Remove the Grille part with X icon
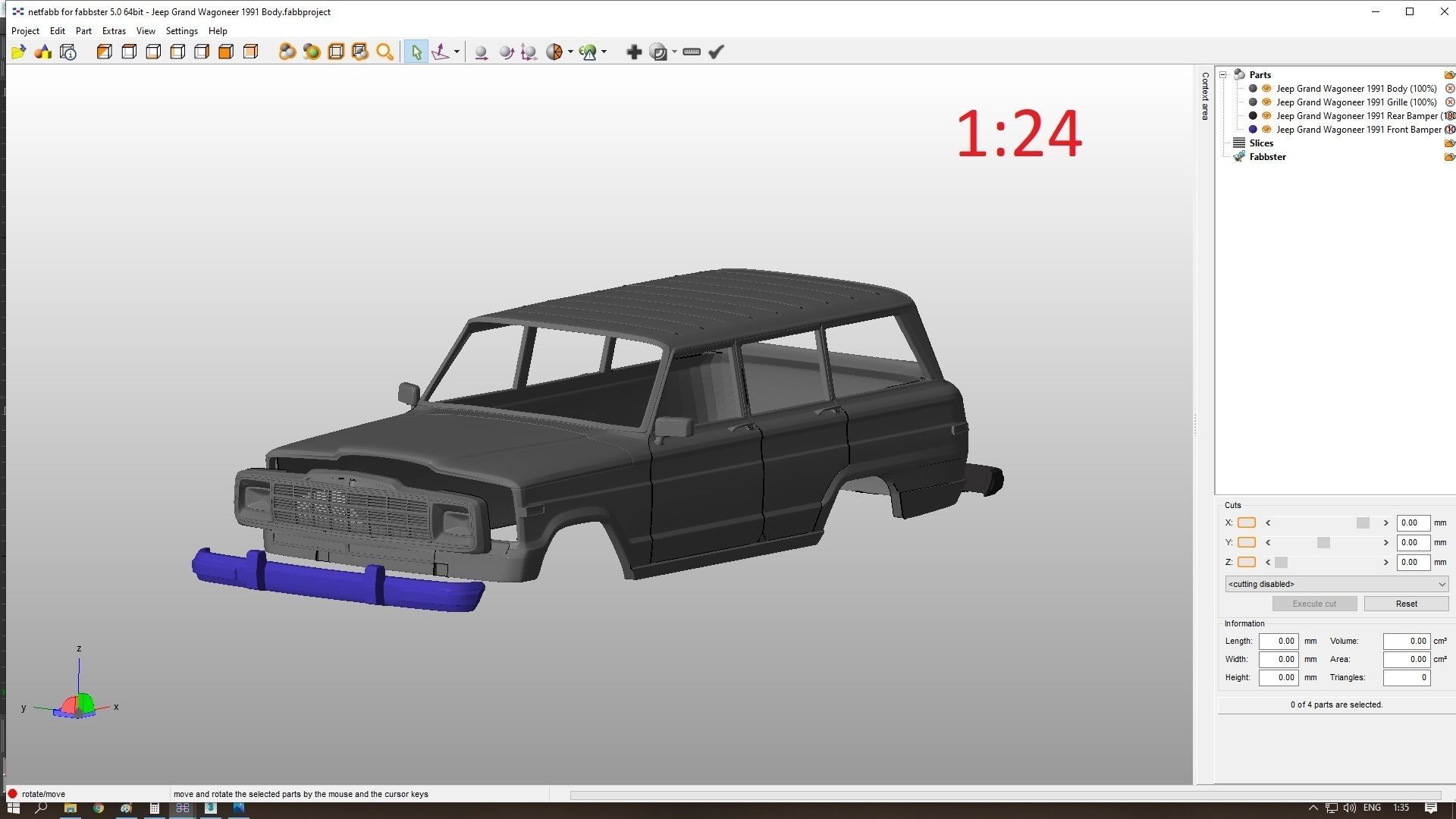Image resolution: width=1456 pixels, height=819 pixels. click(1450, 102)
